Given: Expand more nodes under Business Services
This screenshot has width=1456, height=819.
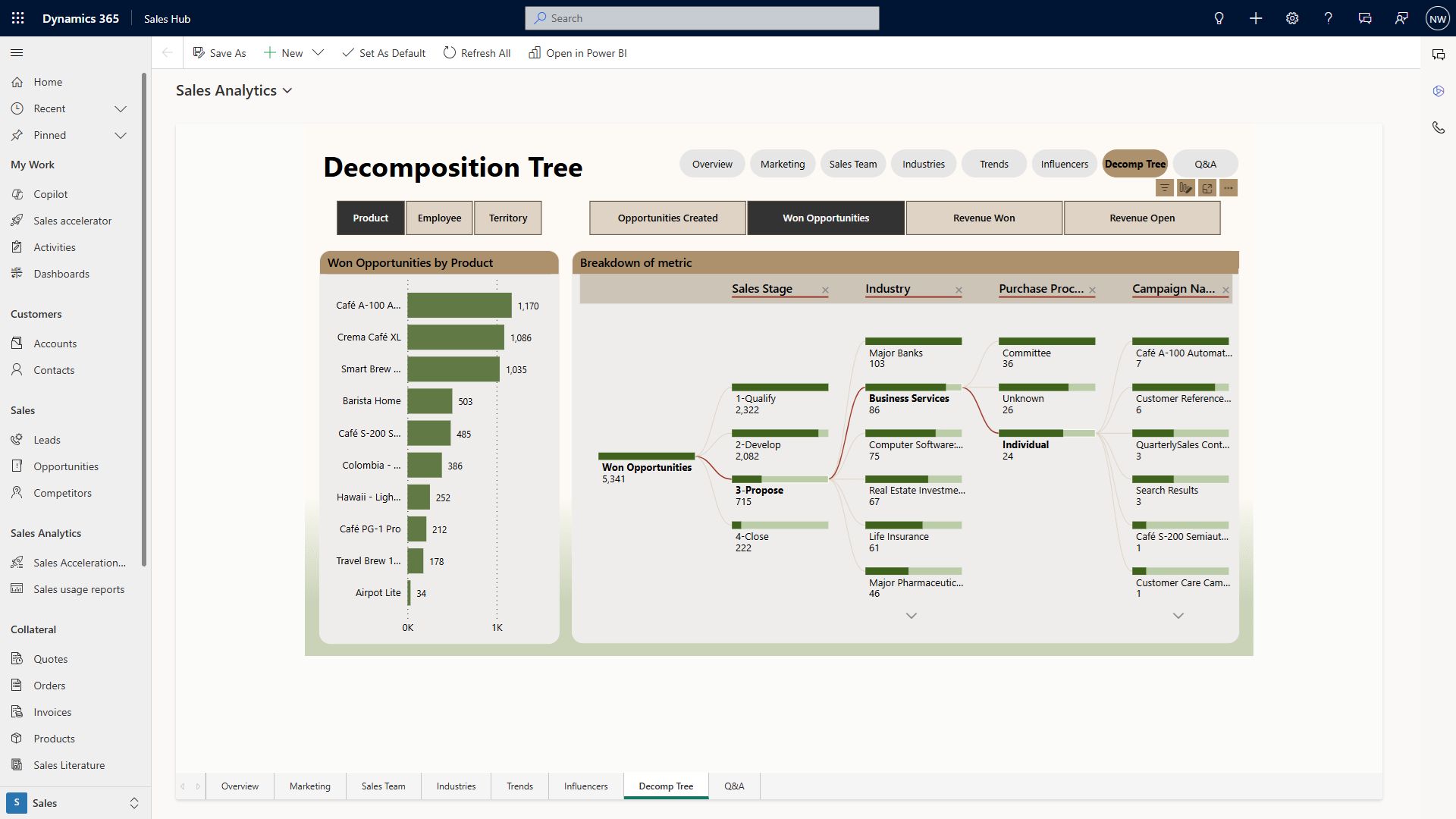Looking at the screenshot, I should [x=911, y=615].
